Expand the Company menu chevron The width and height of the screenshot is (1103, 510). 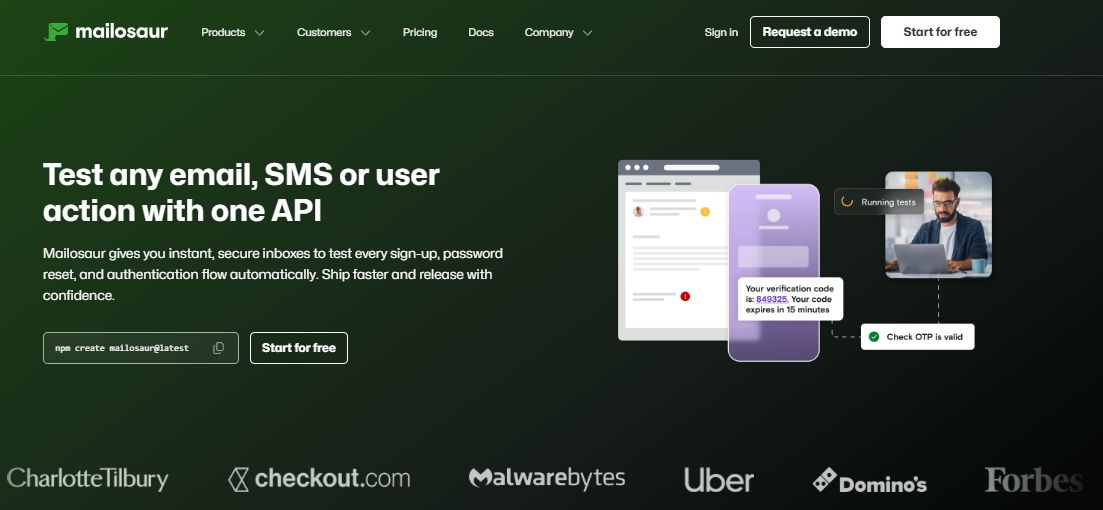(587, 33)
